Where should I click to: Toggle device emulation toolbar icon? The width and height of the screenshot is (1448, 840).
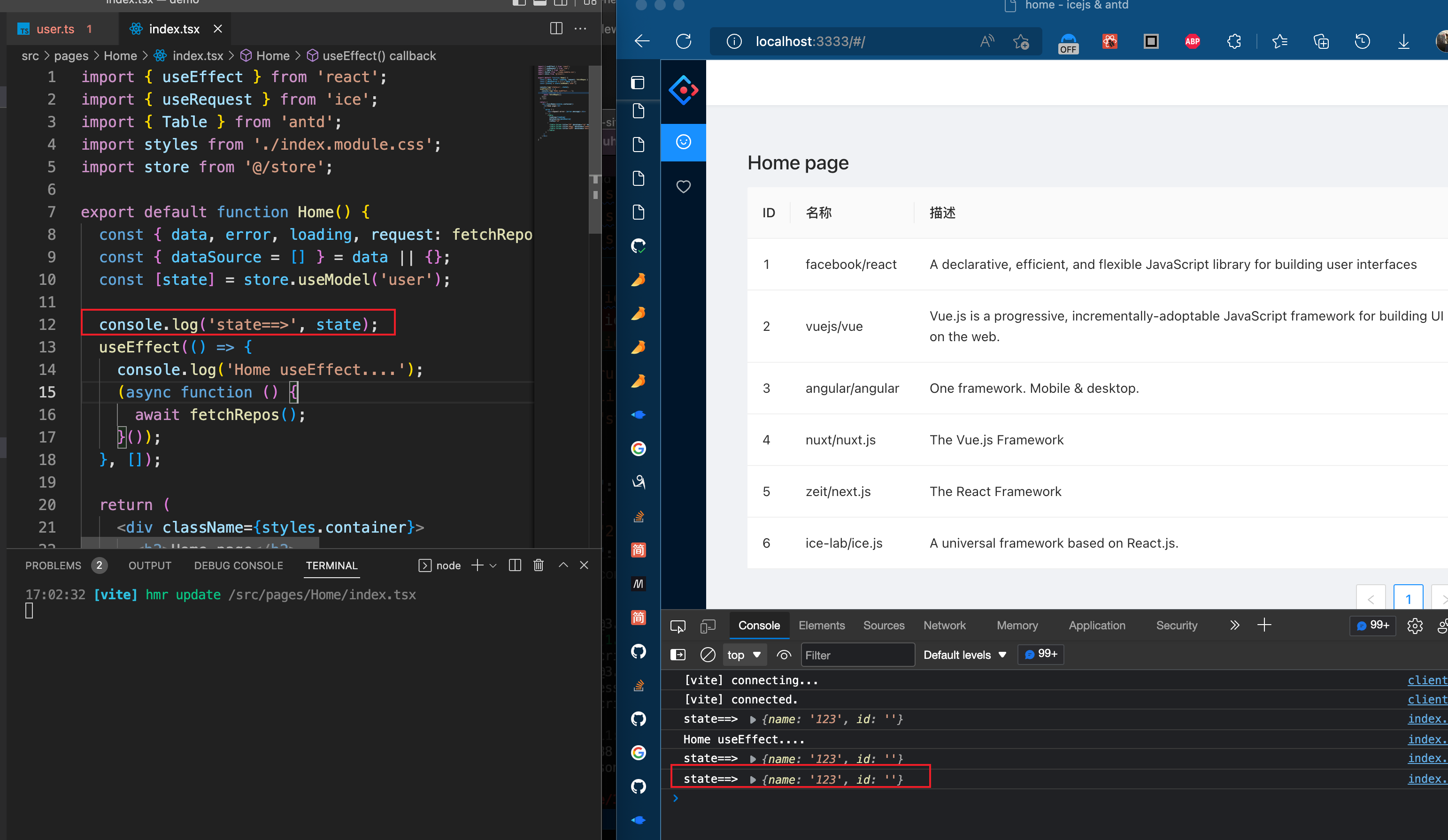point(708,626)
